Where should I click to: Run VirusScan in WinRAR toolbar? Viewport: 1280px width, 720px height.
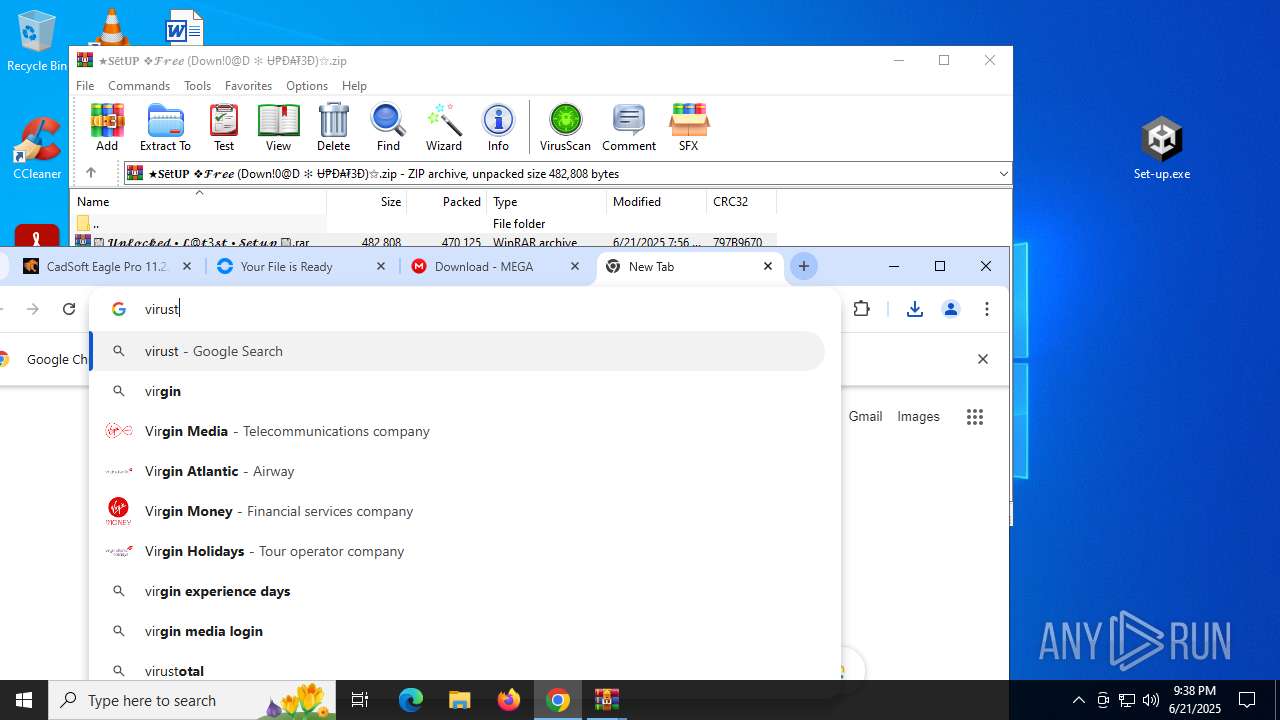tap(565, 127)
